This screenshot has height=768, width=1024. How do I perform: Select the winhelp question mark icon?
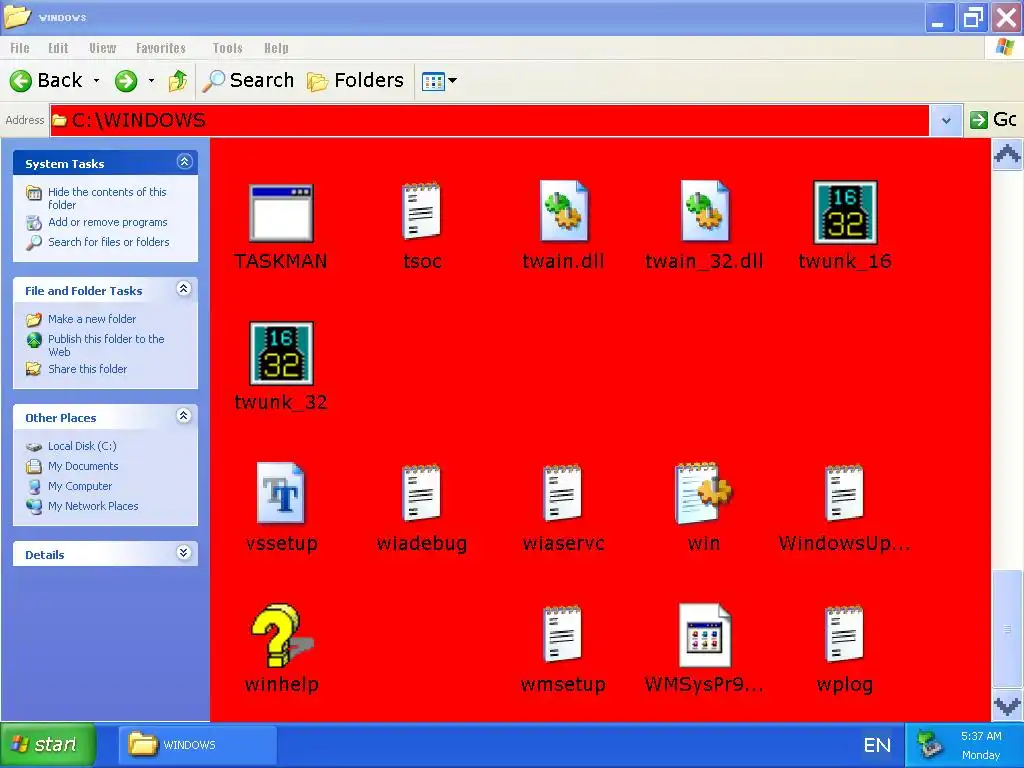coord(281,634)
